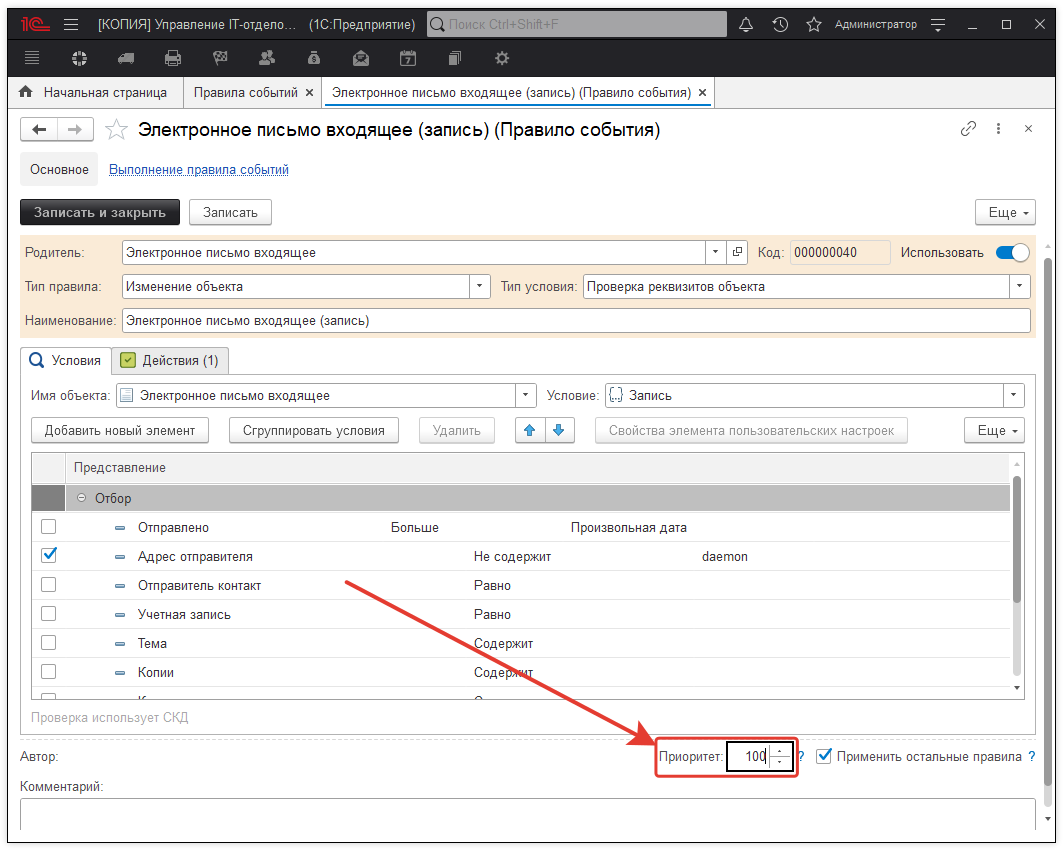This screenshot has width=1063, height=850.
Task: Click the favorites star in title bar
Action: click(x=814, y=24)
